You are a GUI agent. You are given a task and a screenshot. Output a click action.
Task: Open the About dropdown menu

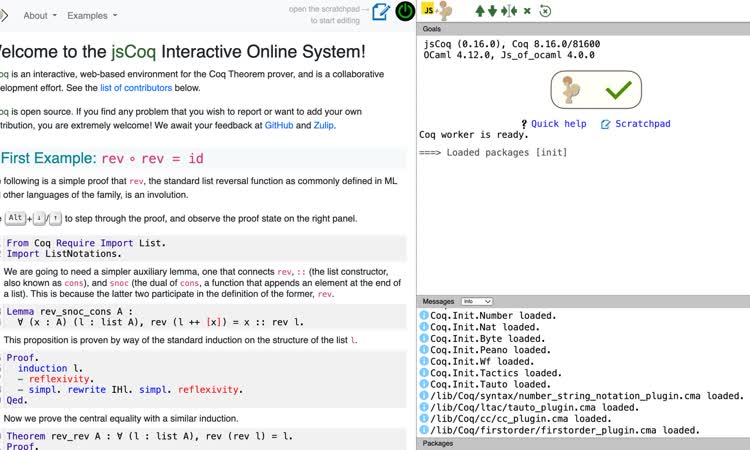tap(40, 15)
